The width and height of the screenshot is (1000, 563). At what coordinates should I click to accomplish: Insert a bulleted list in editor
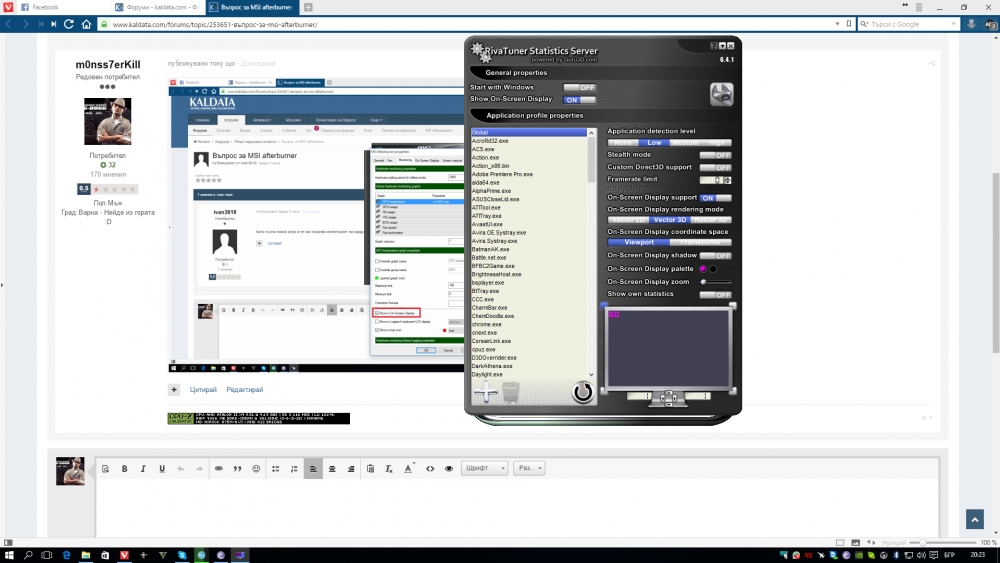[276, 469]
